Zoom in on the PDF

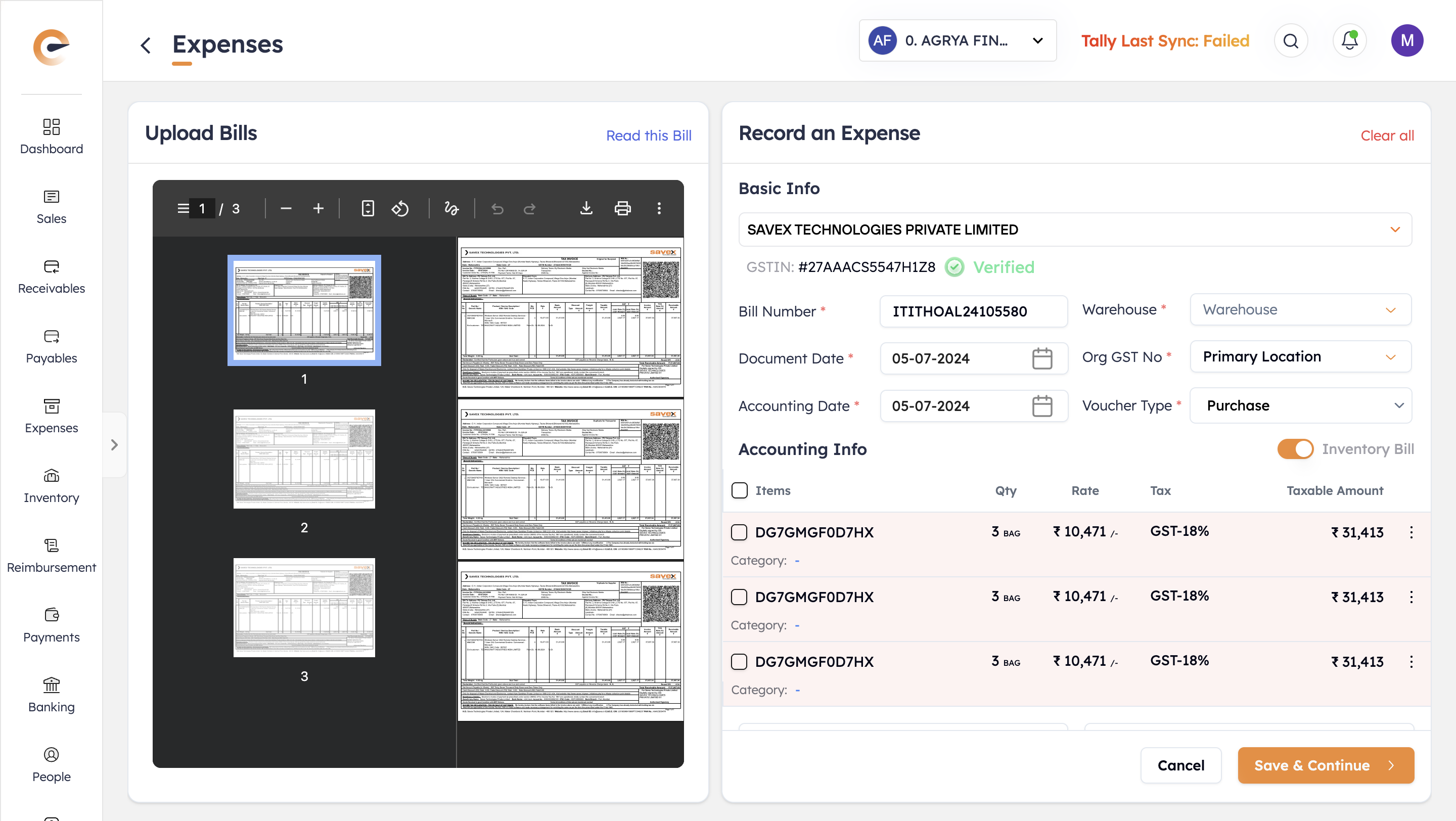(318, 208)
